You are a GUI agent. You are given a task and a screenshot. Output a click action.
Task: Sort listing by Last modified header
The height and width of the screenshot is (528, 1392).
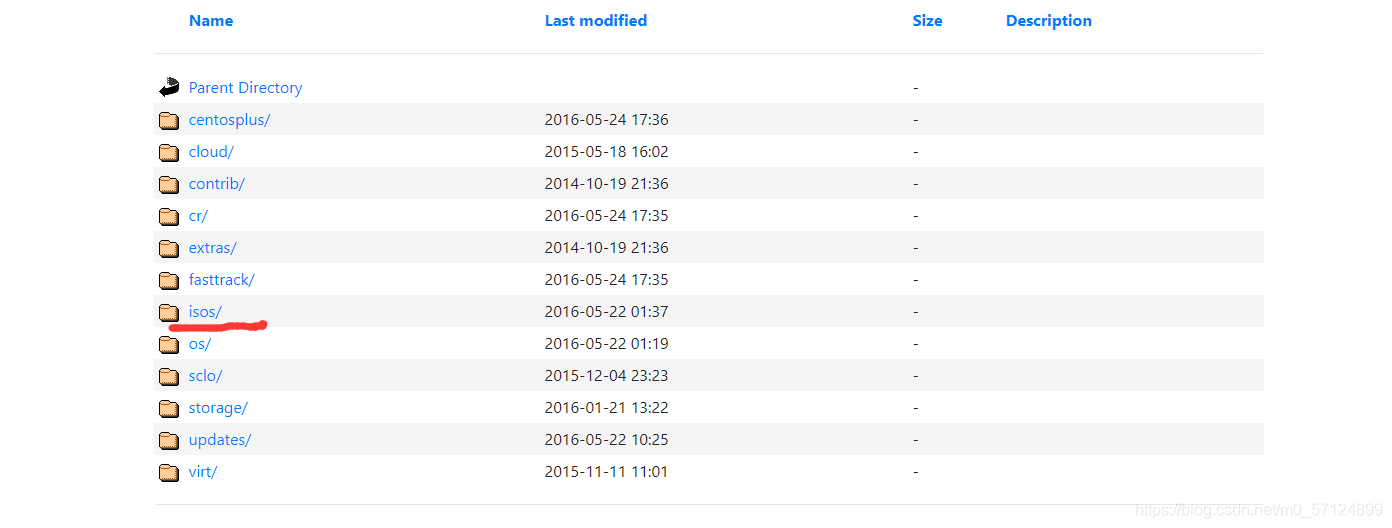point(596,20)
